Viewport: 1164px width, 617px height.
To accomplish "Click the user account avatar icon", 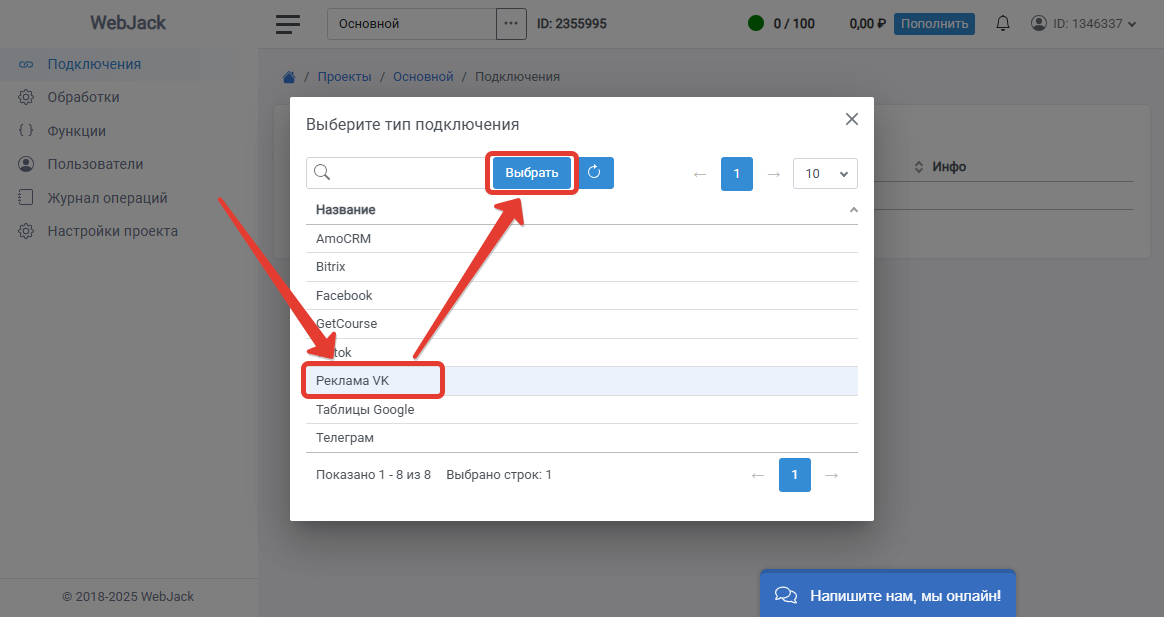I will 1039,23.
